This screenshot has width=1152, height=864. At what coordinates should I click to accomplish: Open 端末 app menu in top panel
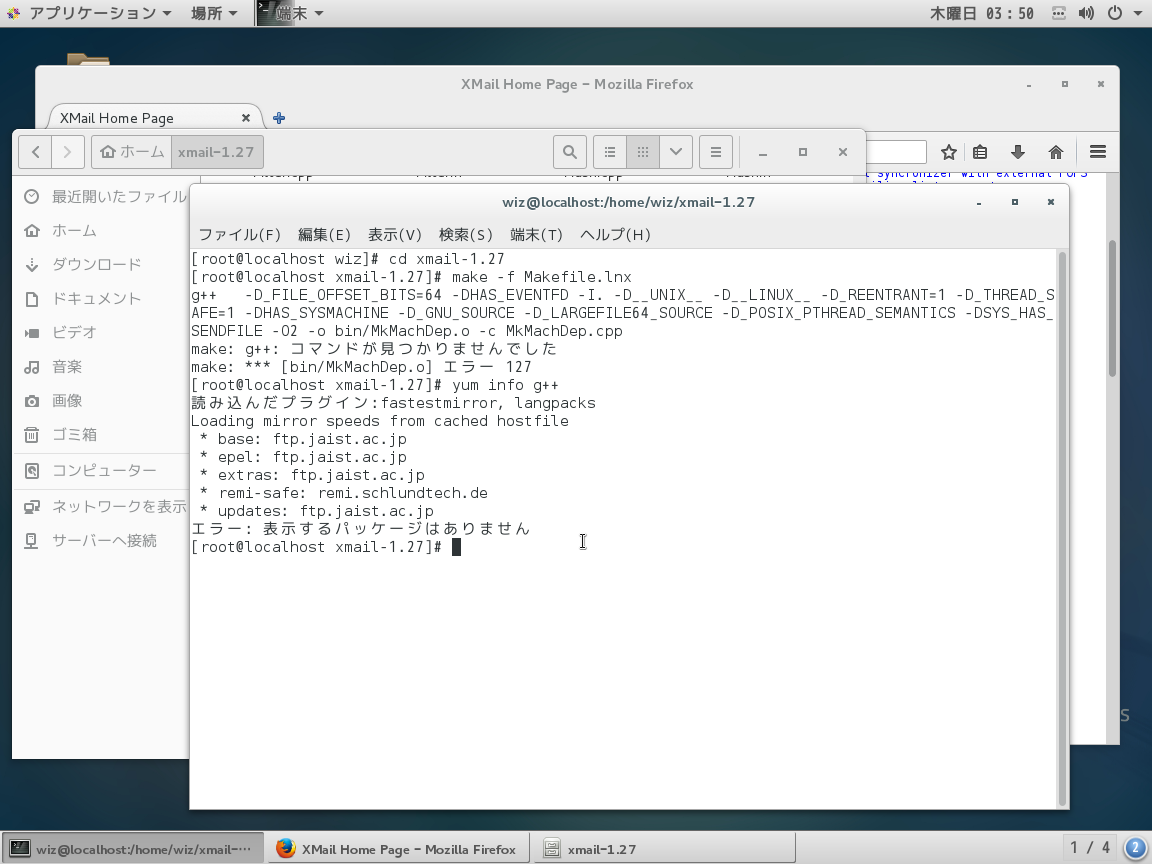(x=291, y=13)
